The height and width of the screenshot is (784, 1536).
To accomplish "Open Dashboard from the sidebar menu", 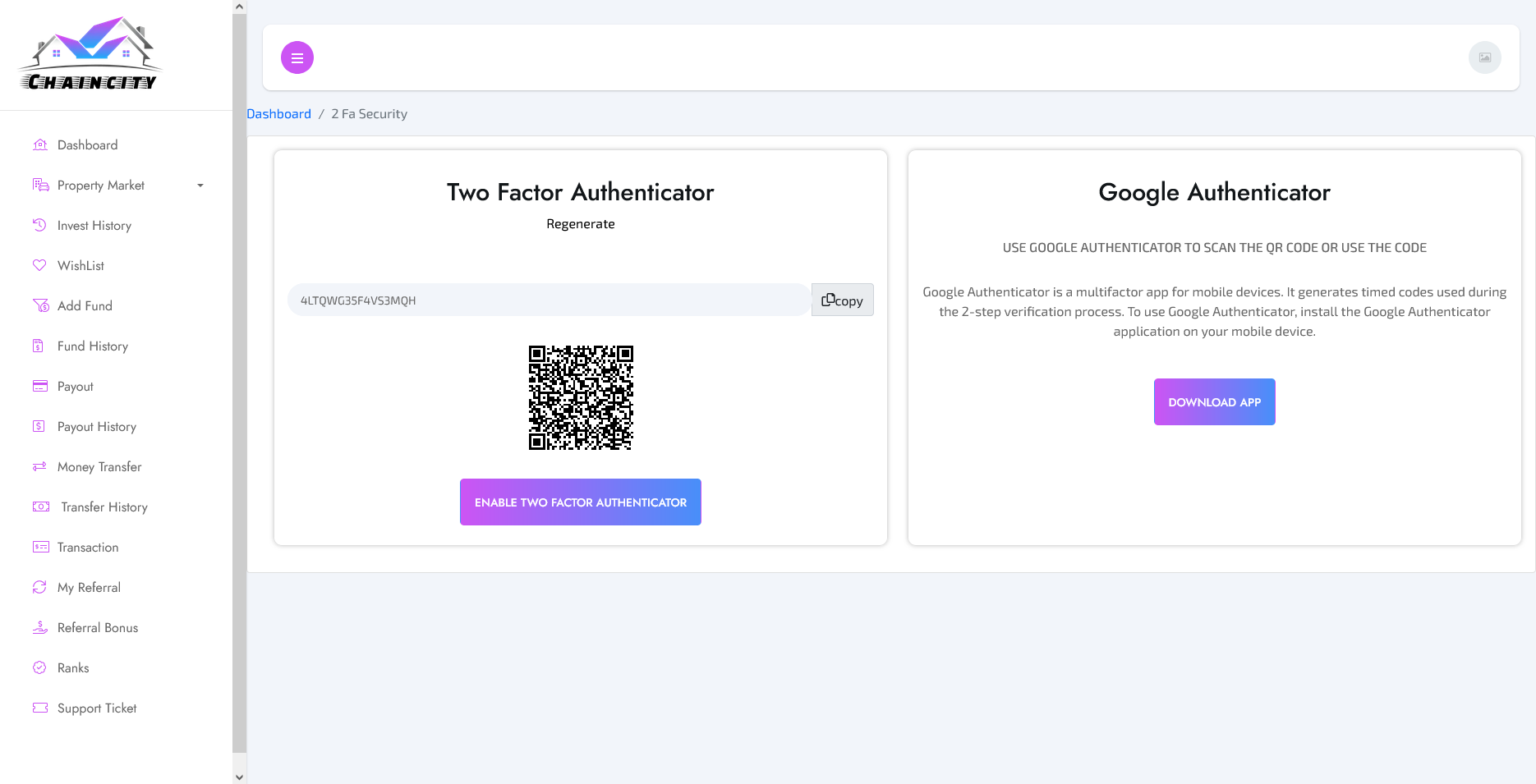I will 88,145.
